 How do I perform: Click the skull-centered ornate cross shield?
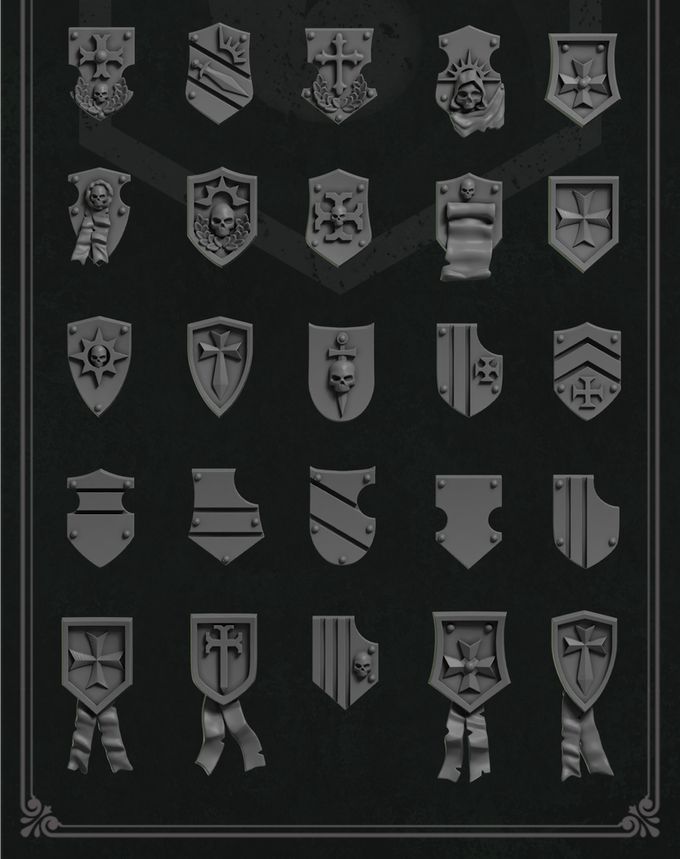[x=338, y=217]
